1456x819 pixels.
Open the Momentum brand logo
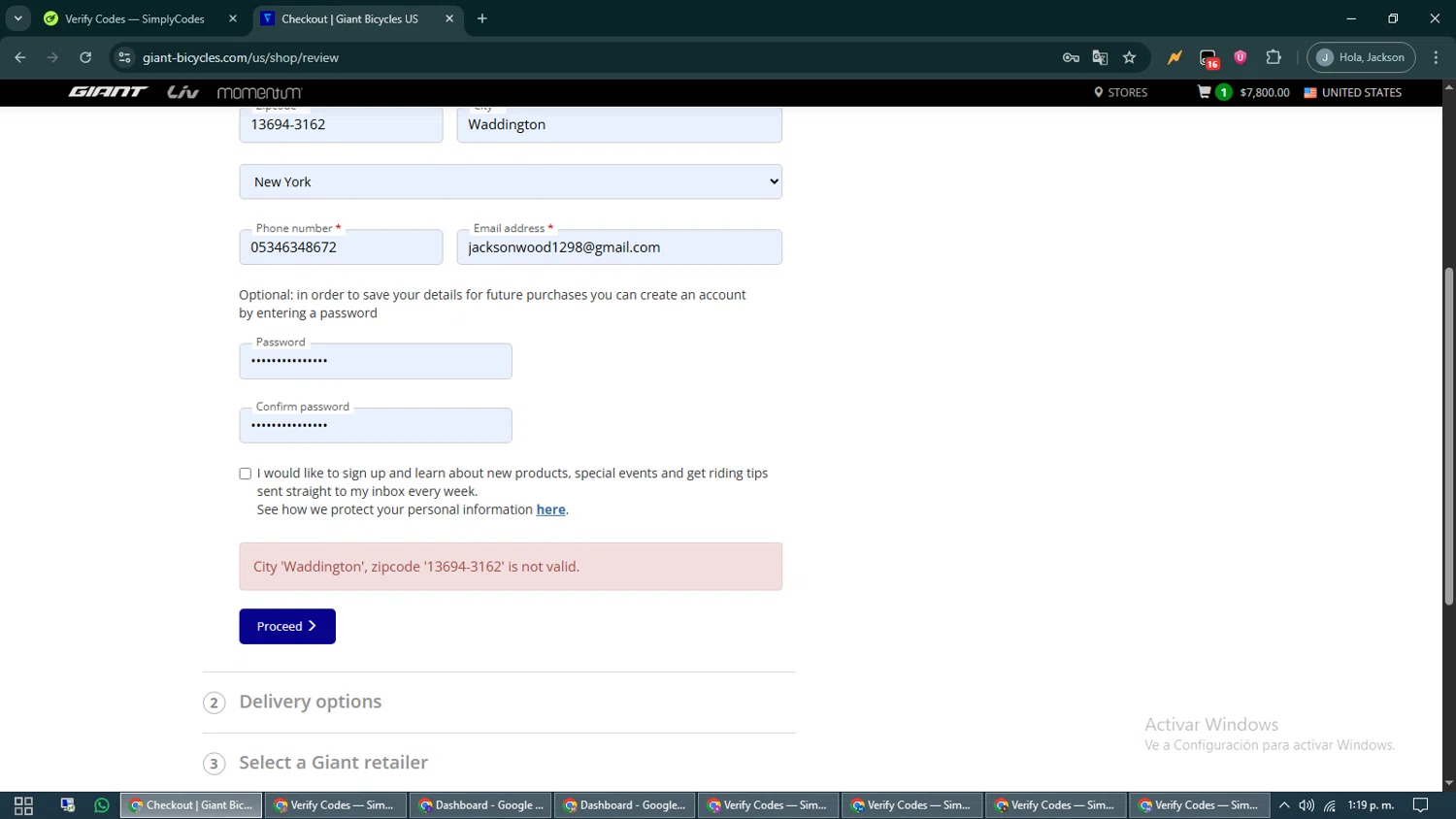click(259, 93)
